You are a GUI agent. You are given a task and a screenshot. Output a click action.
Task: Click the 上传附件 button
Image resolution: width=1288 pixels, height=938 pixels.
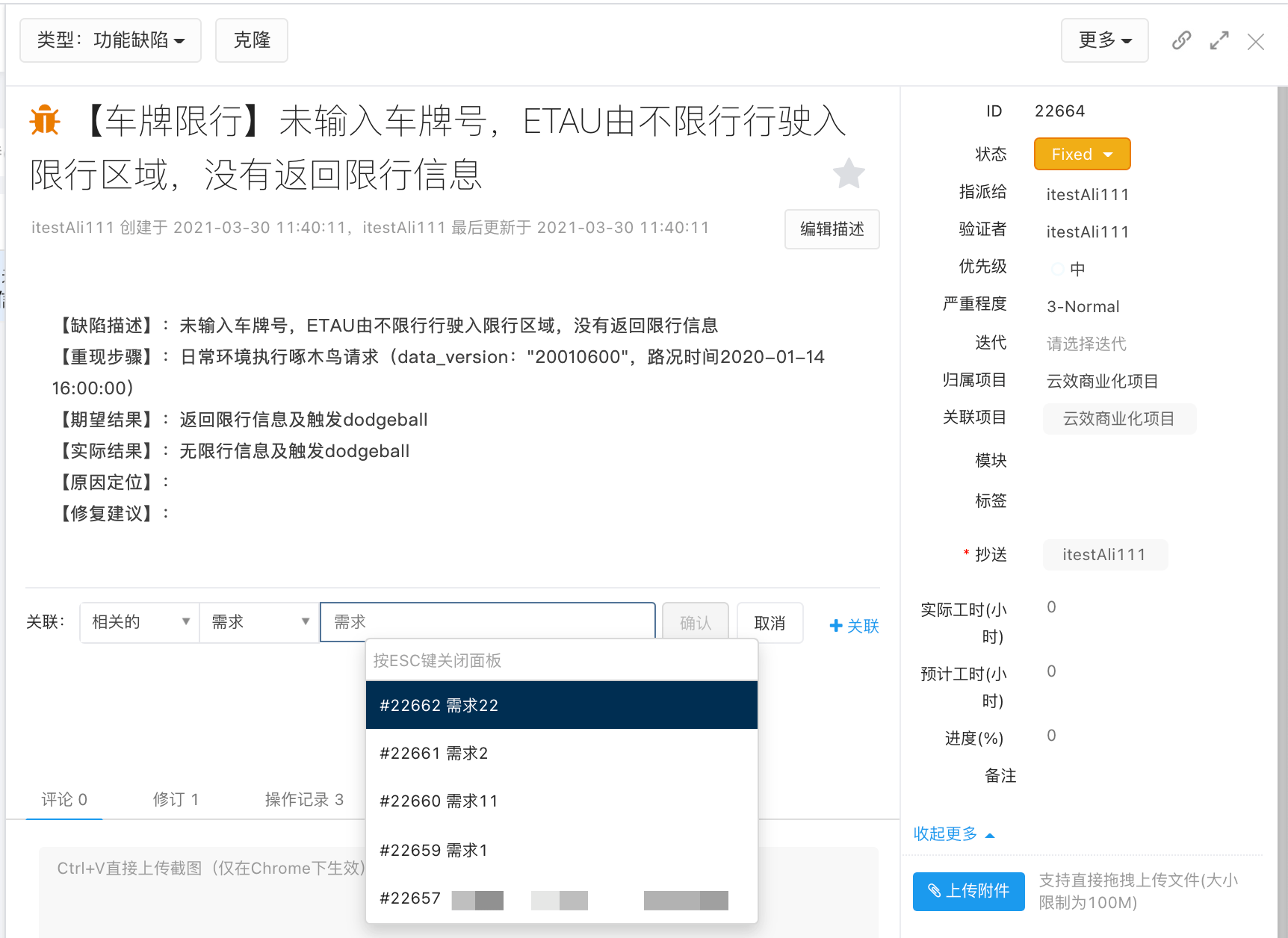(x=968, y=891)
